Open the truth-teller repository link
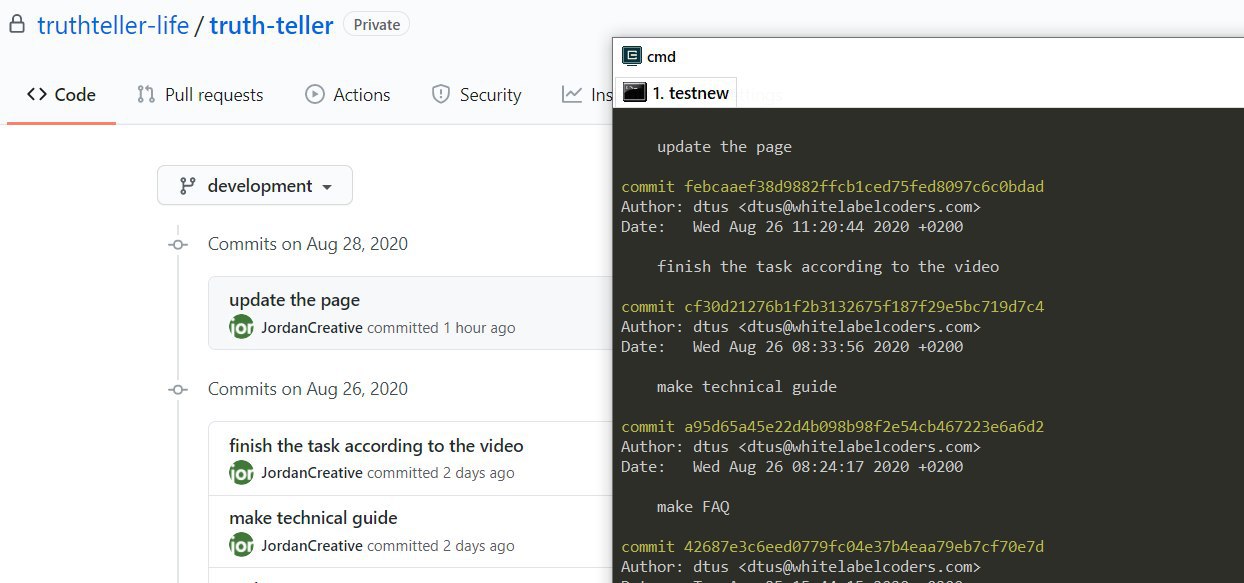Screen dimensions: 1244x583 click(x=271, y=25)
